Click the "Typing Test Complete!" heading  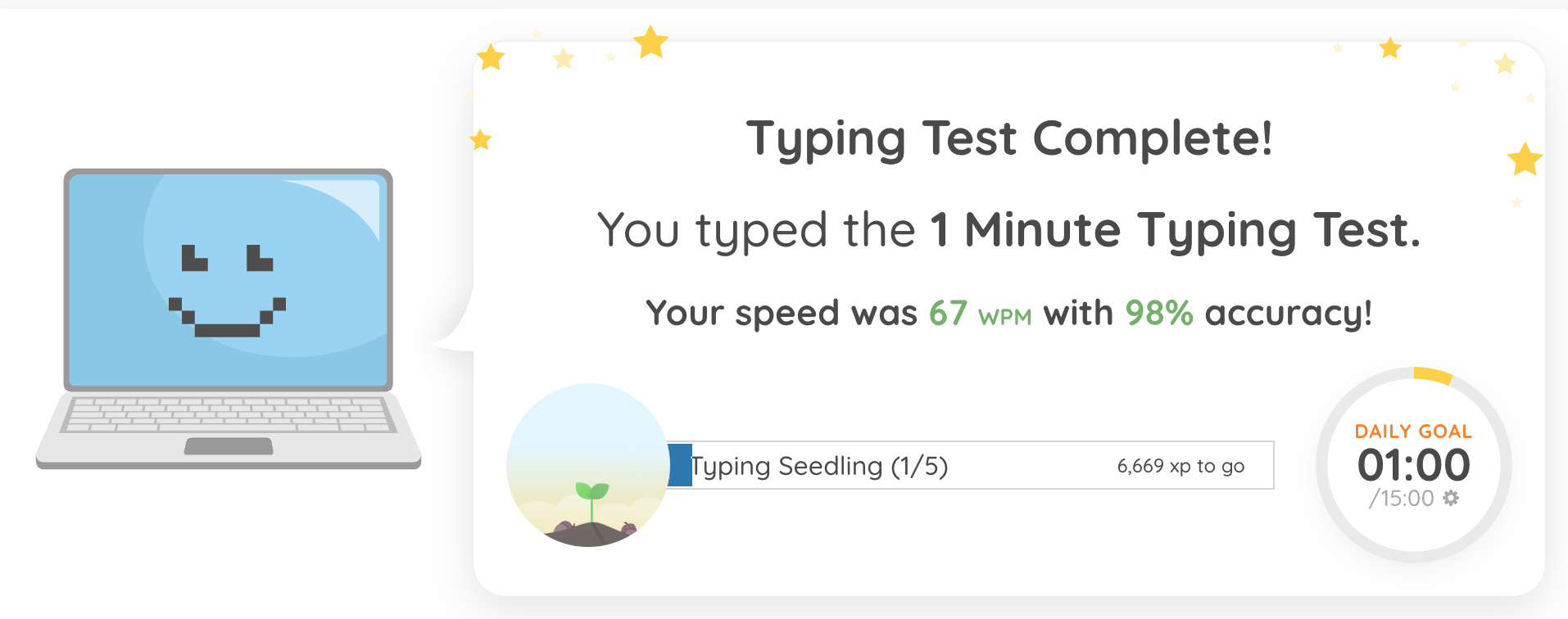tap(1009, 138)
